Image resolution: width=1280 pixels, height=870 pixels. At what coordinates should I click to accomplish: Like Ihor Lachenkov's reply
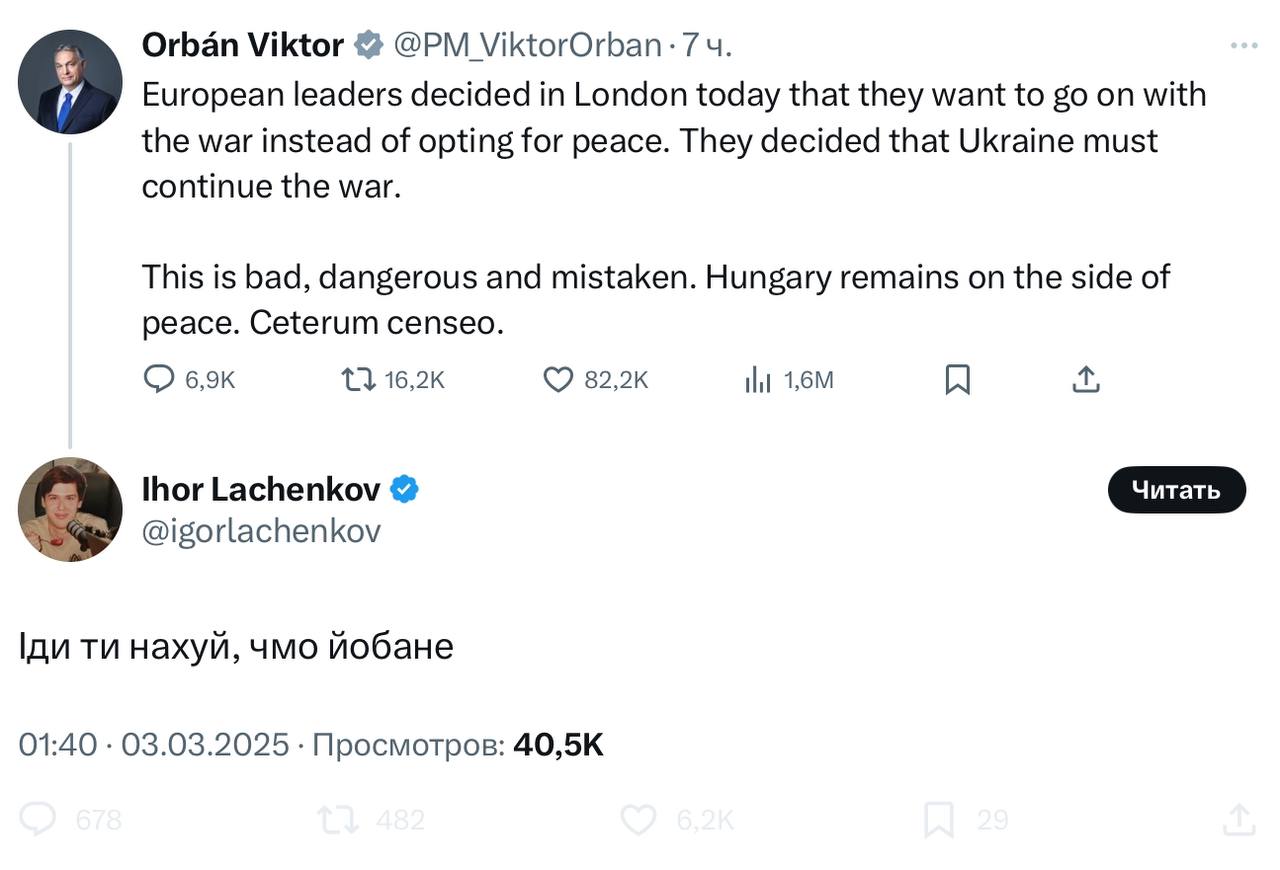(638, 820)
